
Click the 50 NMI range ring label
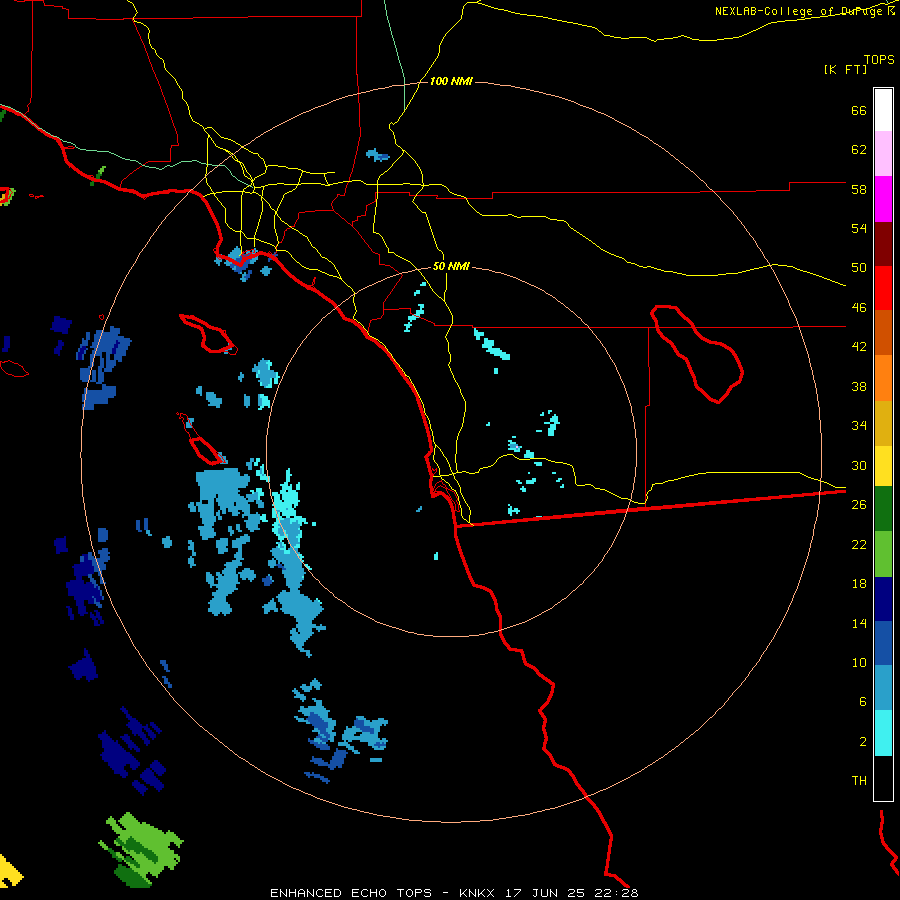[451, 266]
